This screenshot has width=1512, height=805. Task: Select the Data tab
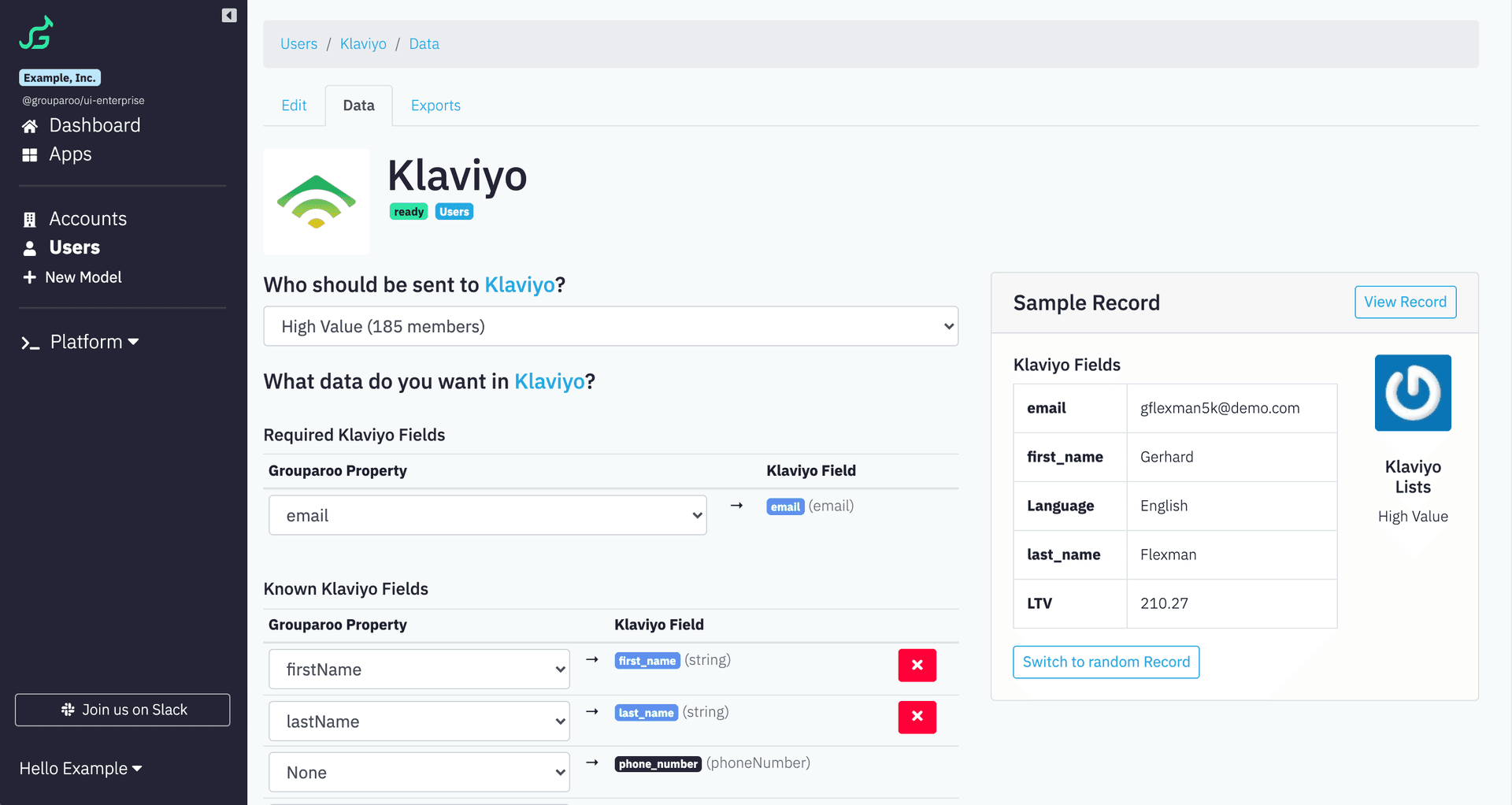click(359, 106)
